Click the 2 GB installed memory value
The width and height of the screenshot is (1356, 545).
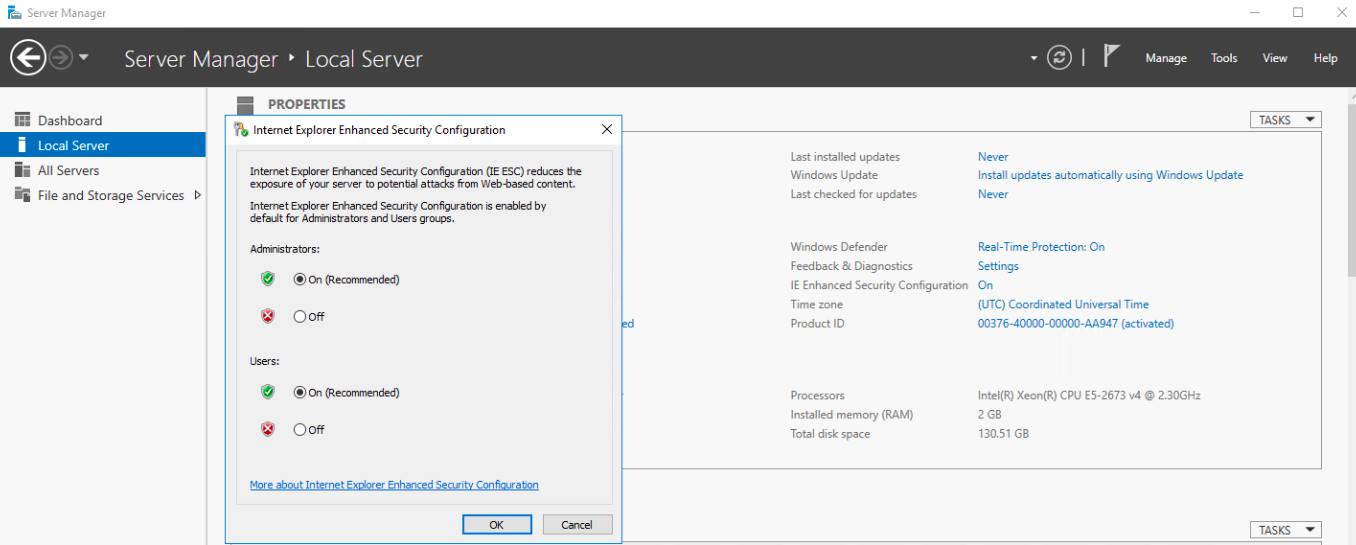click(991, 414)
